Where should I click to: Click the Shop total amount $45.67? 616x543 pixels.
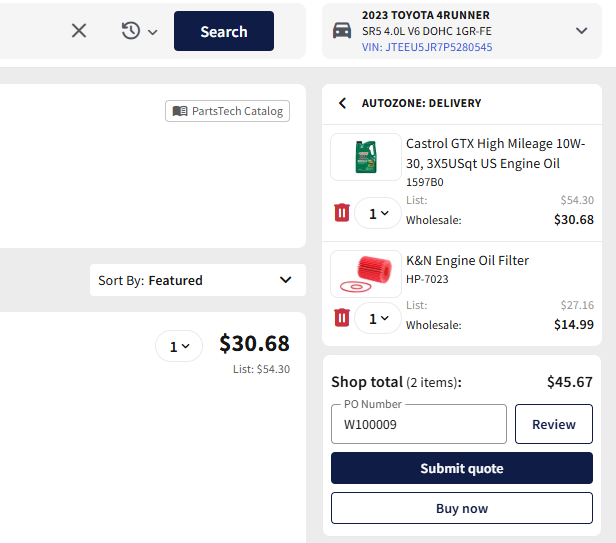click(x=570, y=382)
